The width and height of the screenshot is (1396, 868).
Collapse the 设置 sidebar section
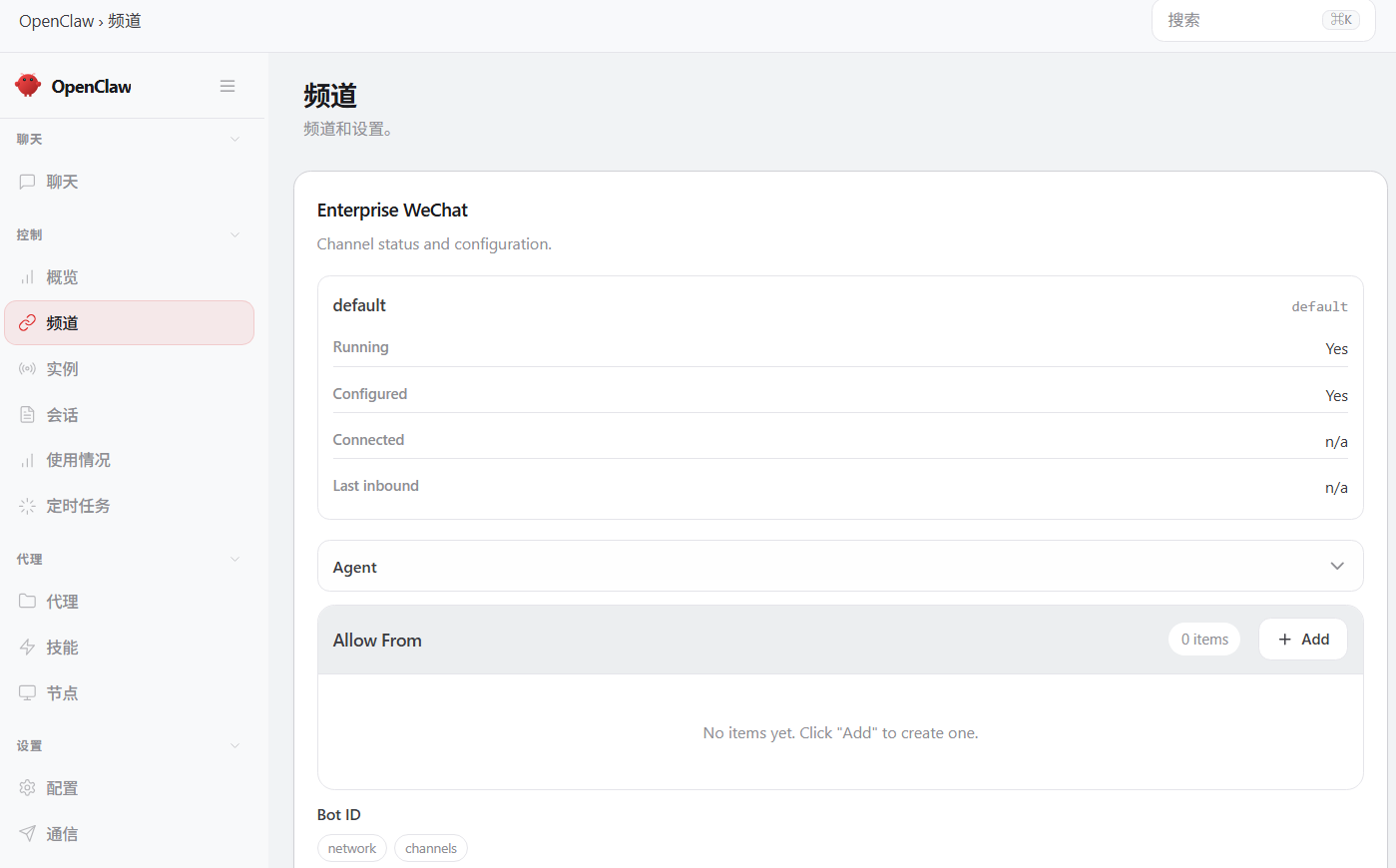[x=234, y=745]
